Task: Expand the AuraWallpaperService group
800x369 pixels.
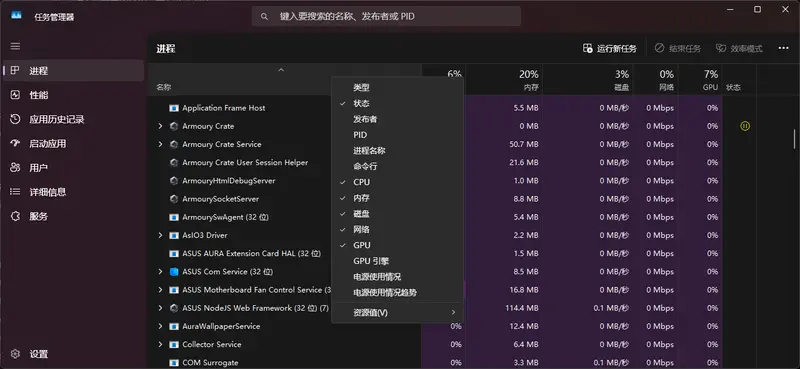Action: pos(160,326)
